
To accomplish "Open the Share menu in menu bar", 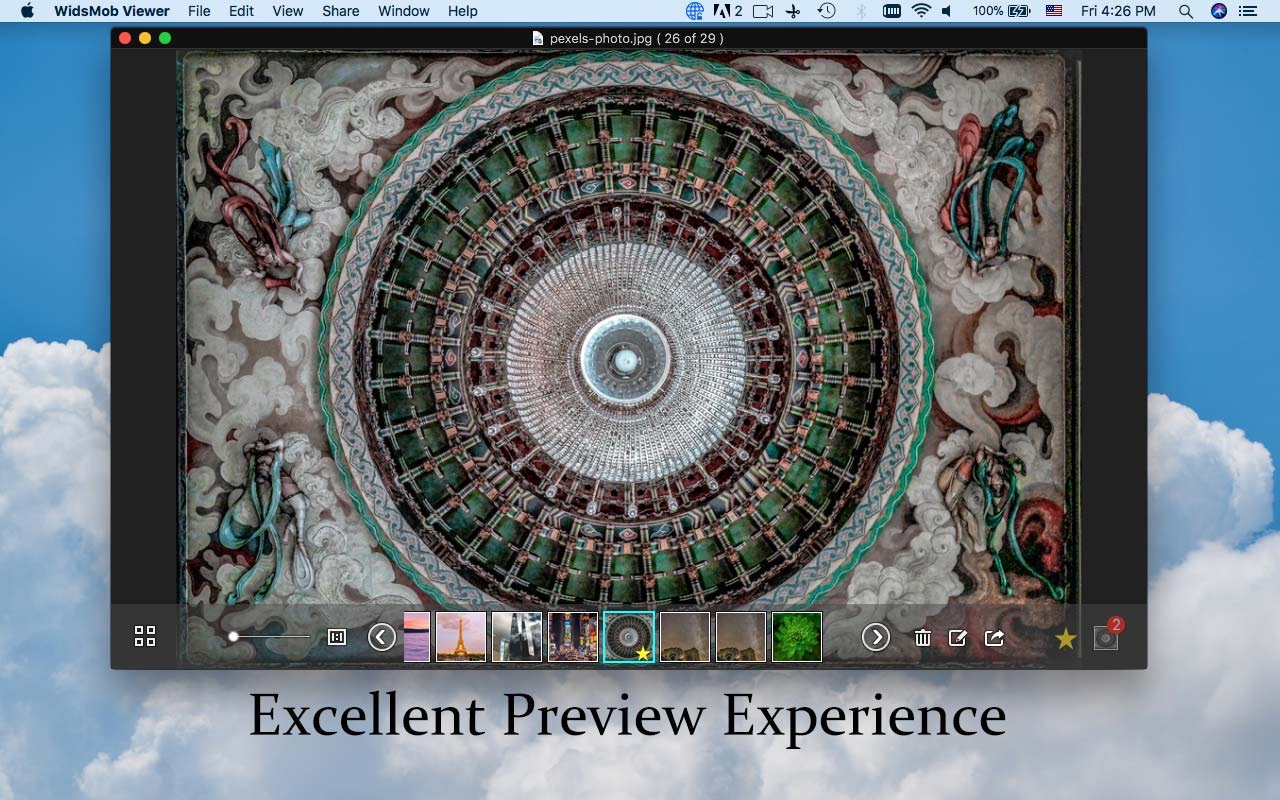I will coord(340,11).
